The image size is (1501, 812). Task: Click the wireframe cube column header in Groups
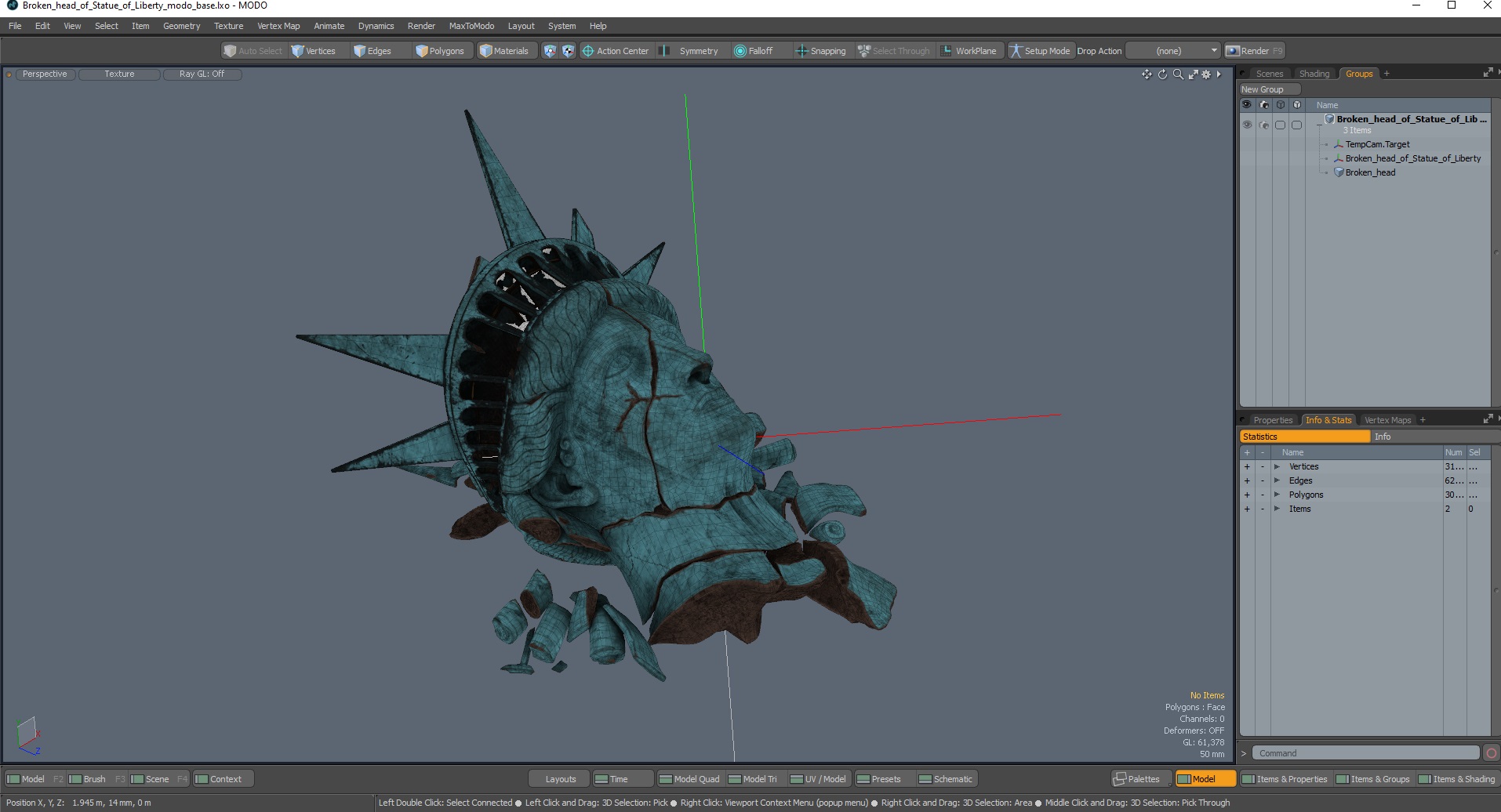[x=1281, y=104]
